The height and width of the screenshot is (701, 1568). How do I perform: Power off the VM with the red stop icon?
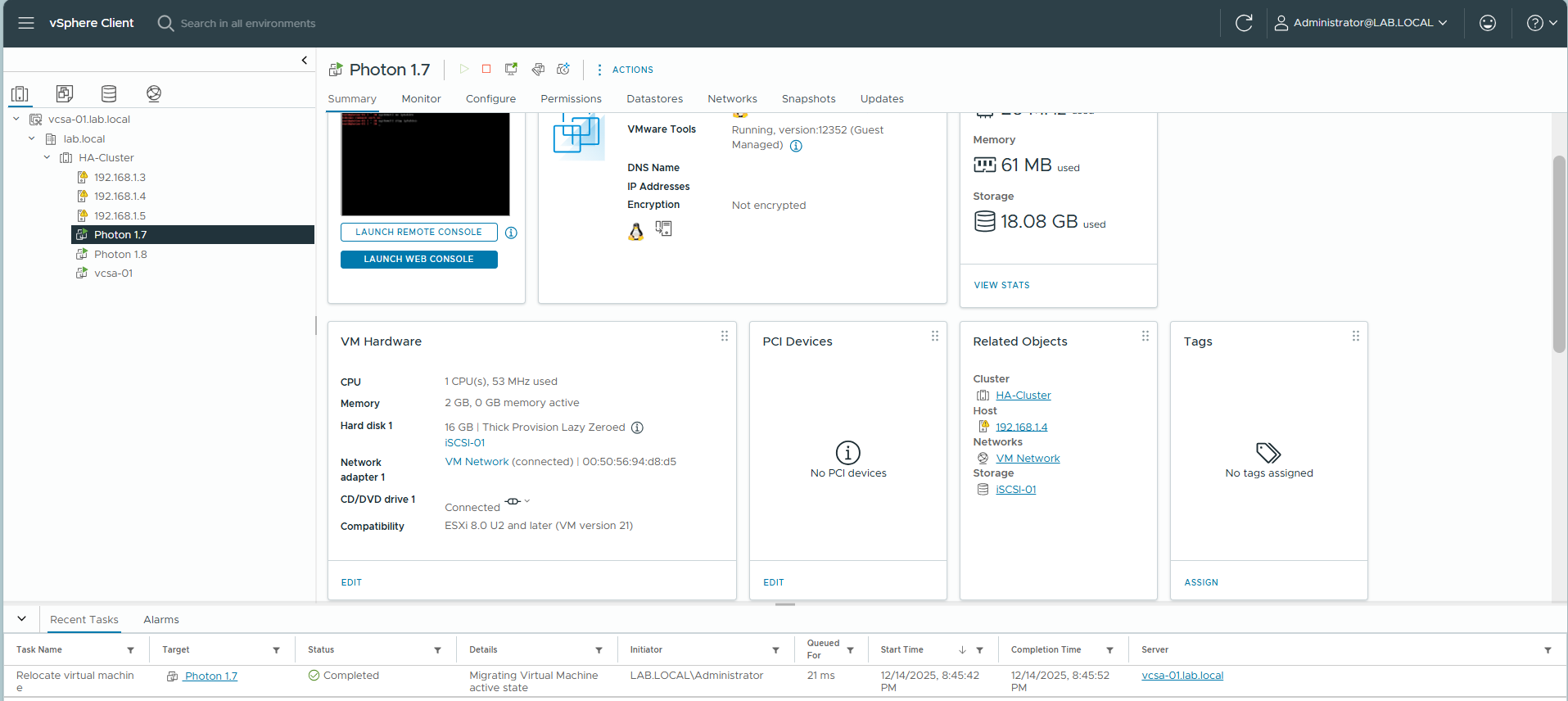click(486, 70)
